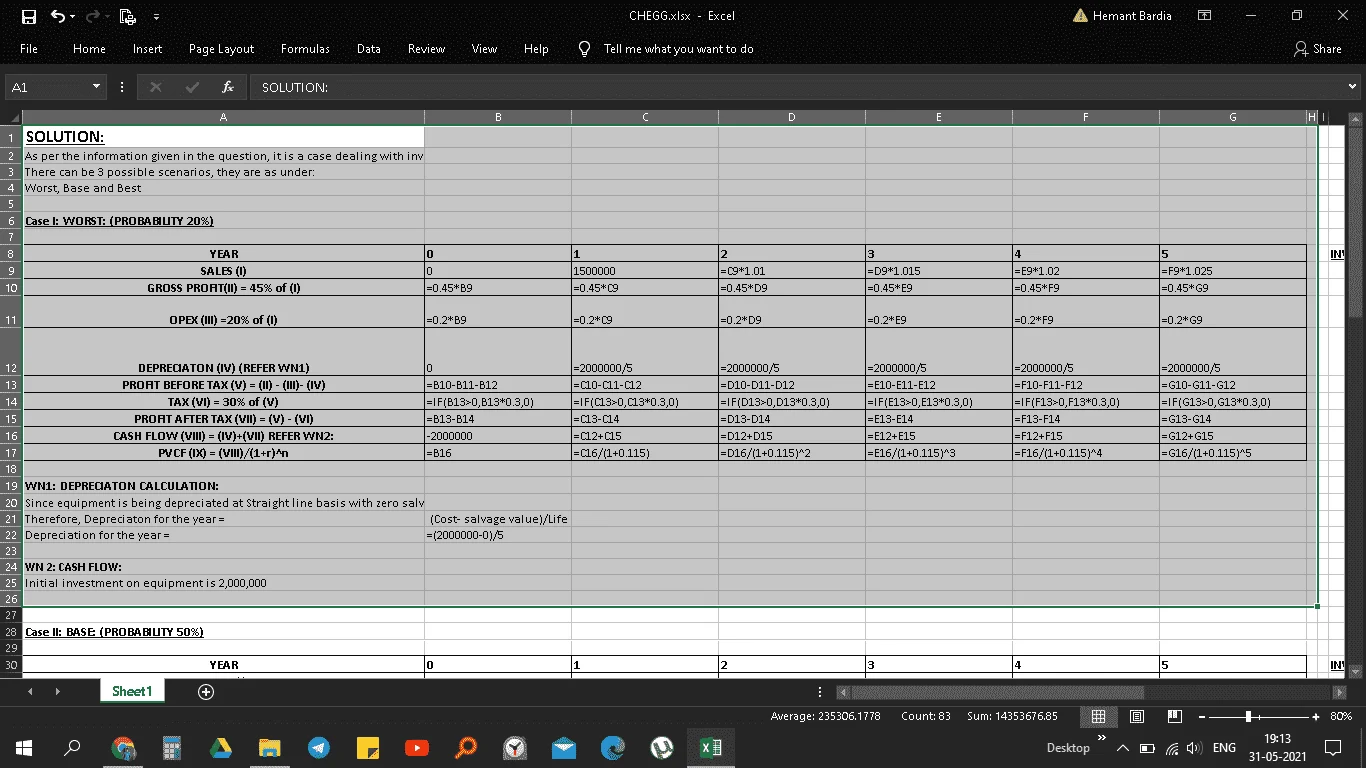Open Ribbon Display Options

pyautogui.click(x=1204, y=16)
